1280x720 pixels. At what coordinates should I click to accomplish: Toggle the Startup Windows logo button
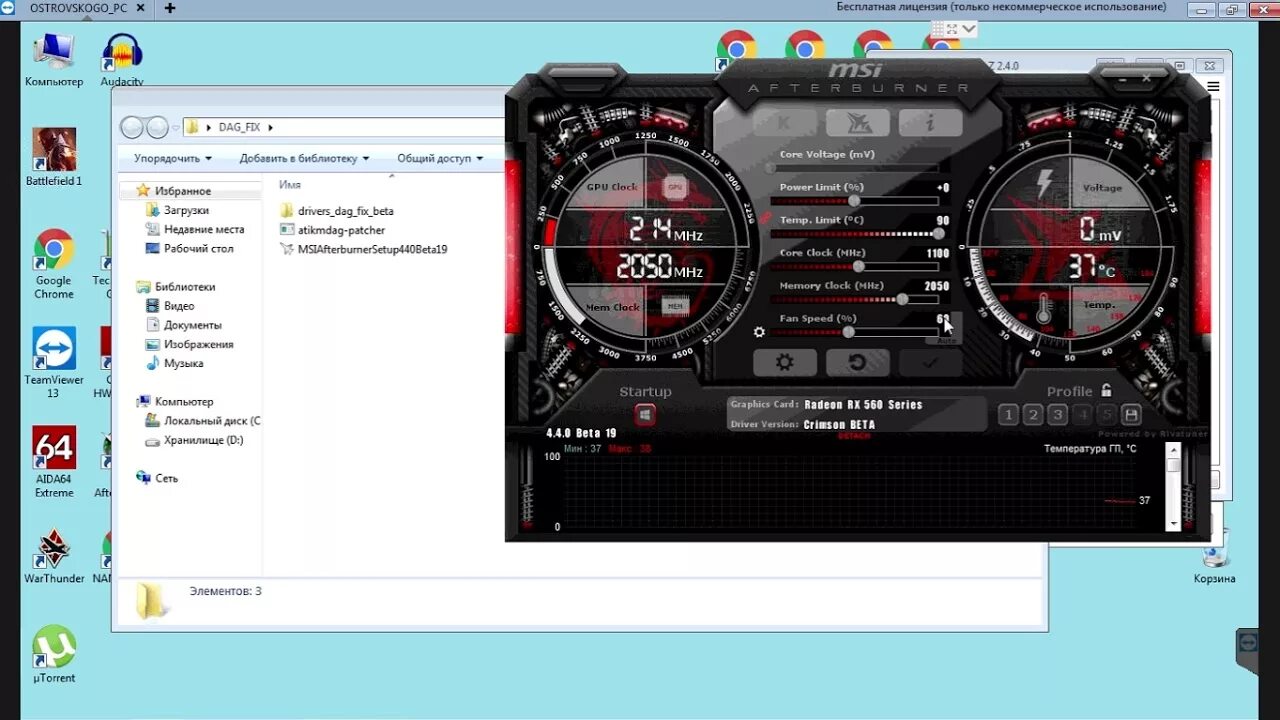tap(645, 414)
